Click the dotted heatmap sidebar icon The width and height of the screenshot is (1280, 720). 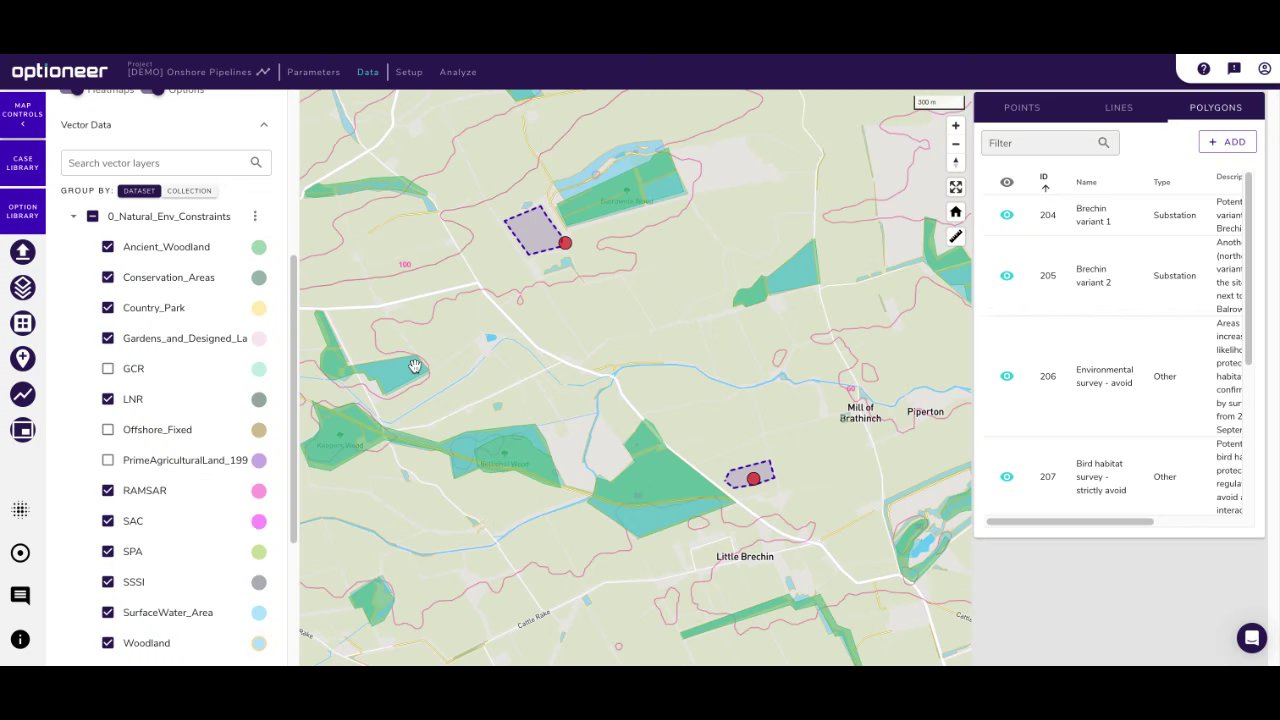click(20, 510)
